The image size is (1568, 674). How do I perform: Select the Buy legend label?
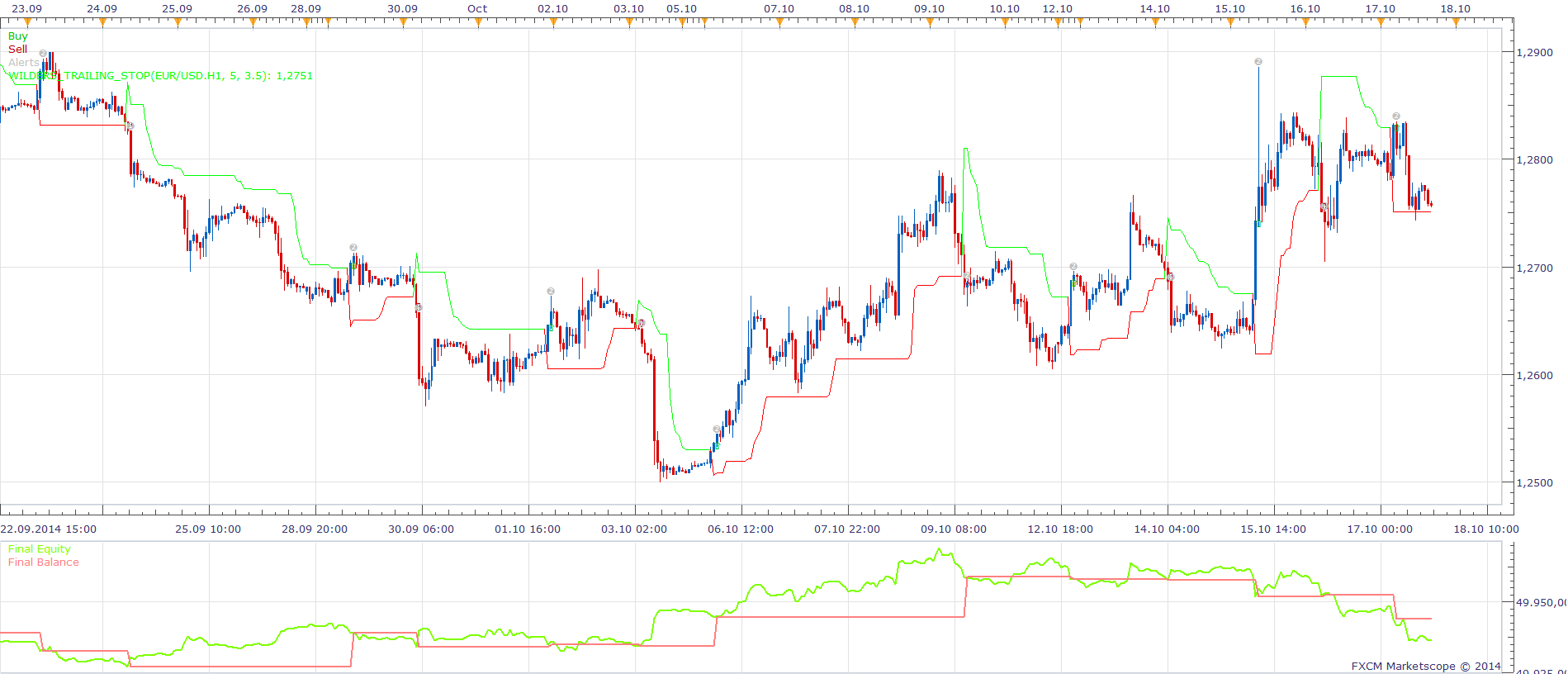pyautogui.click(x=17, y=36)
